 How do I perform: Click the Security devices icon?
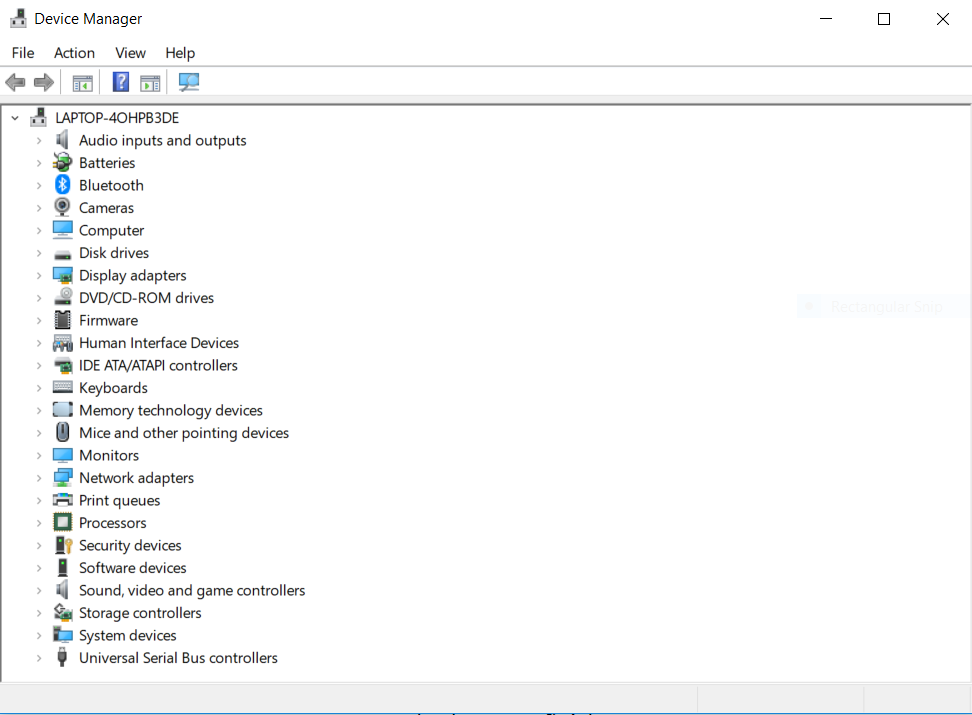tap(62, 545)
